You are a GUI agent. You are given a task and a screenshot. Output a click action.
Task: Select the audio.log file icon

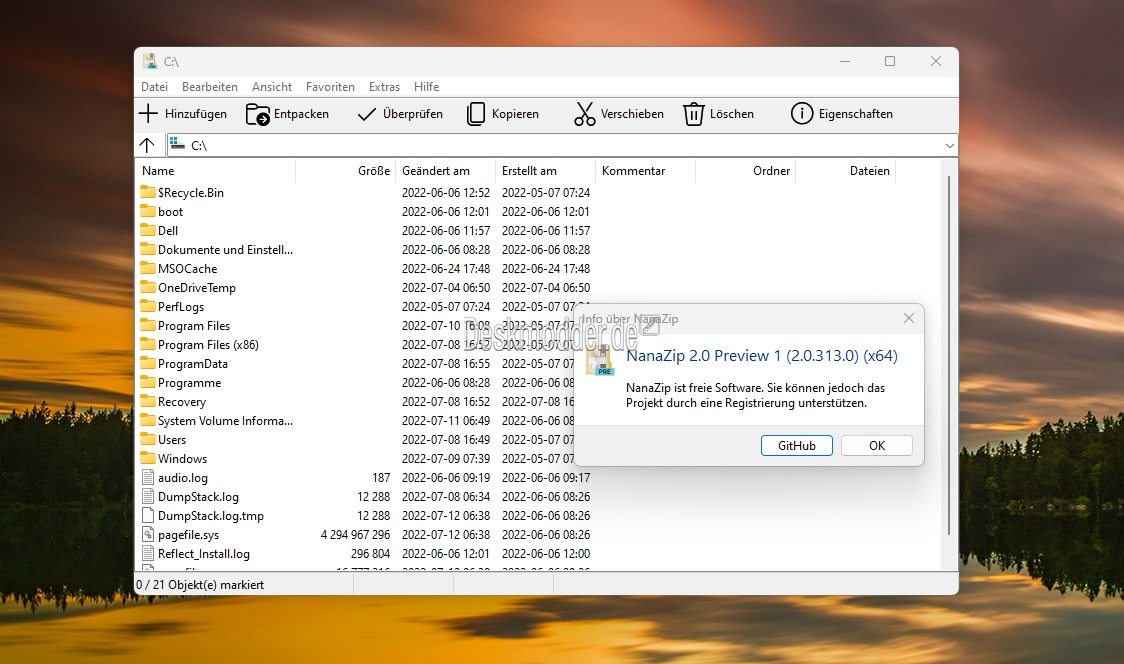148,477
